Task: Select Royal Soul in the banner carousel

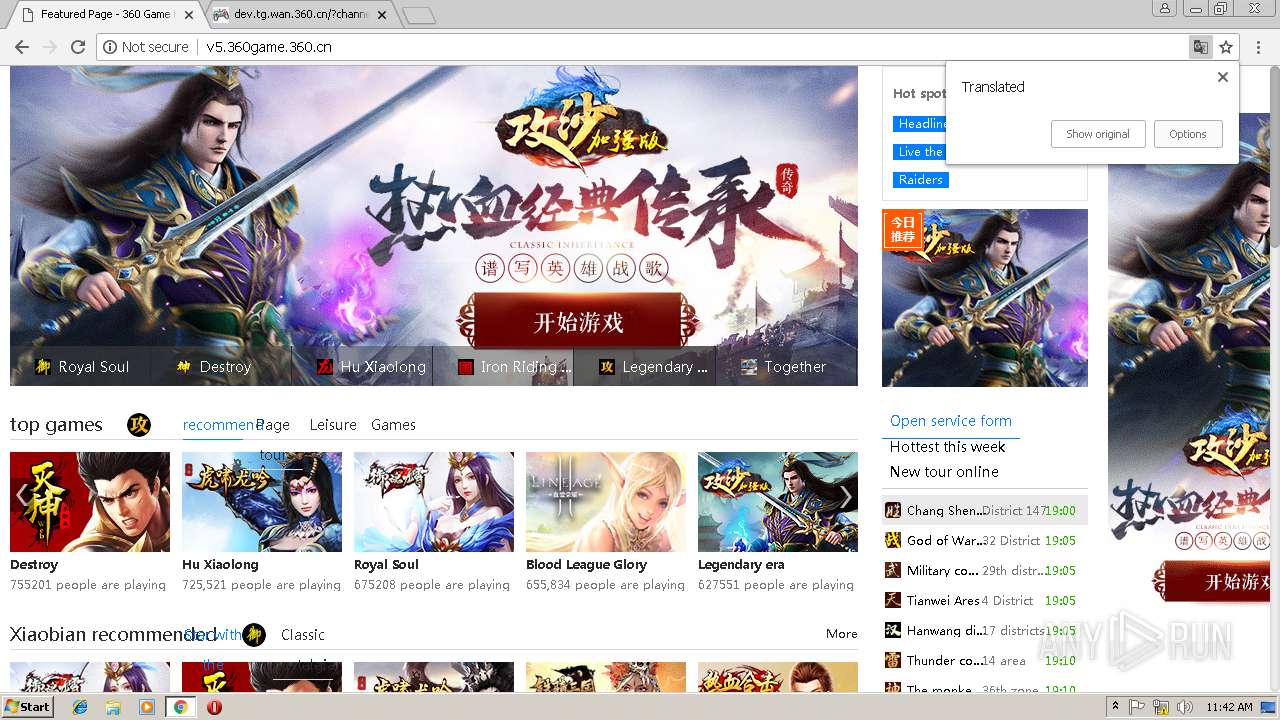Action: pos(82,367)
